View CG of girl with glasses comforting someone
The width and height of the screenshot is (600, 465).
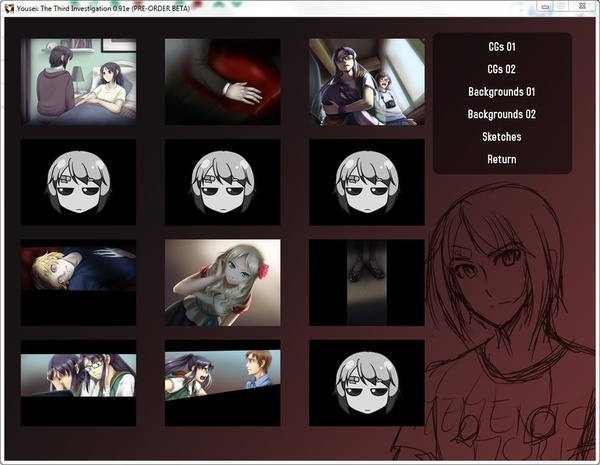[x=78, y=383]
